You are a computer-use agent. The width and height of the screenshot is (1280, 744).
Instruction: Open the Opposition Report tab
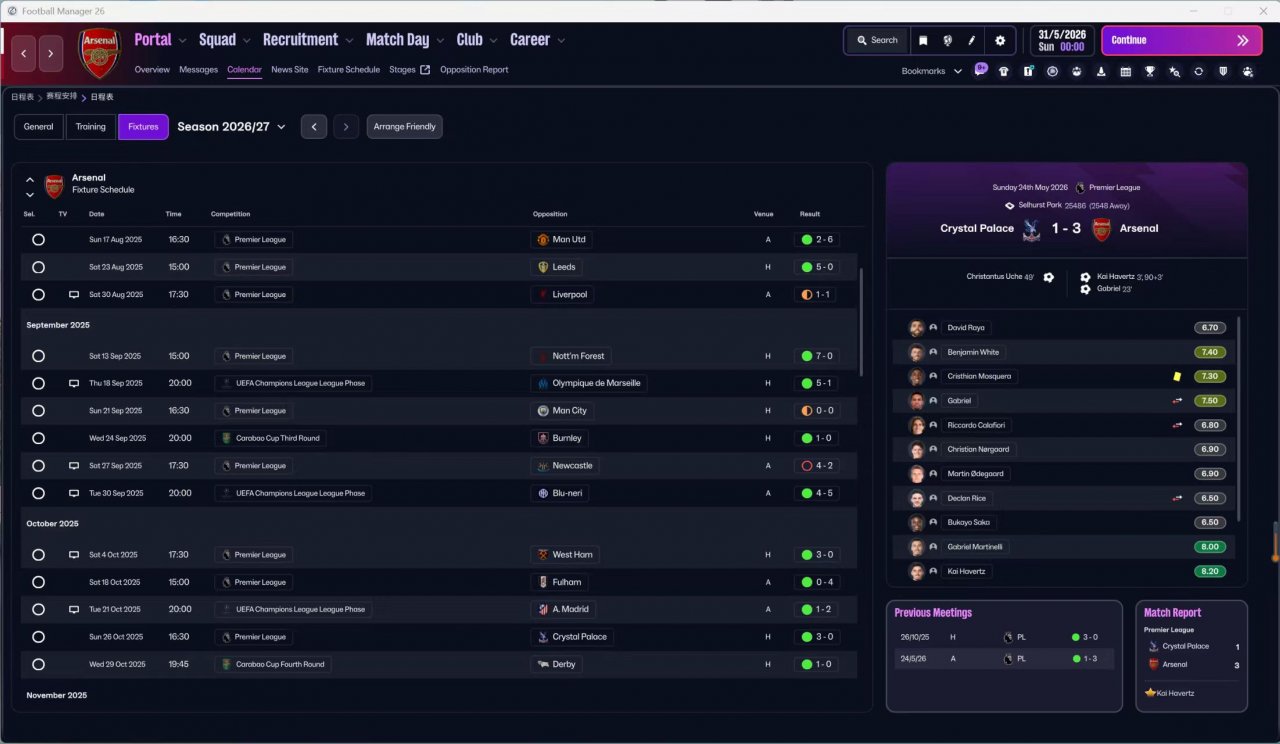point(474,70)
